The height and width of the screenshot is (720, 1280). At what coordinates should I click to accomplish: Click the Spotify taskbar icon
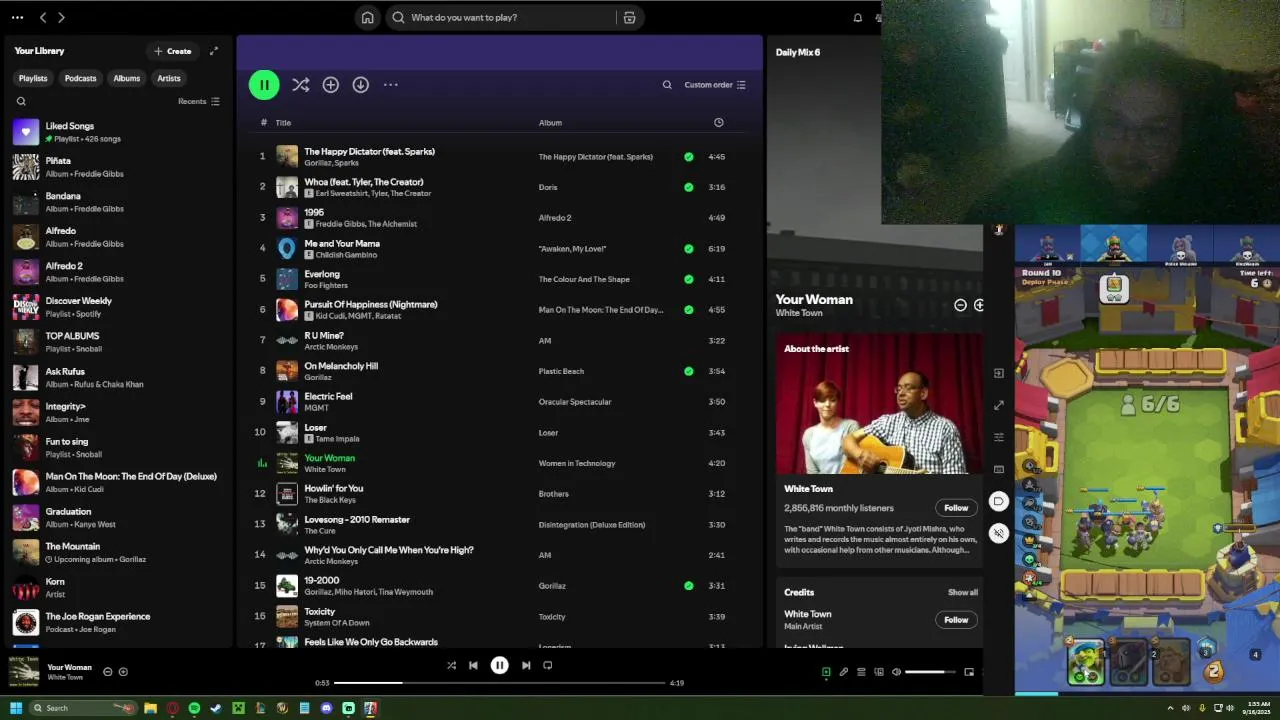click(x=194, y=708)
